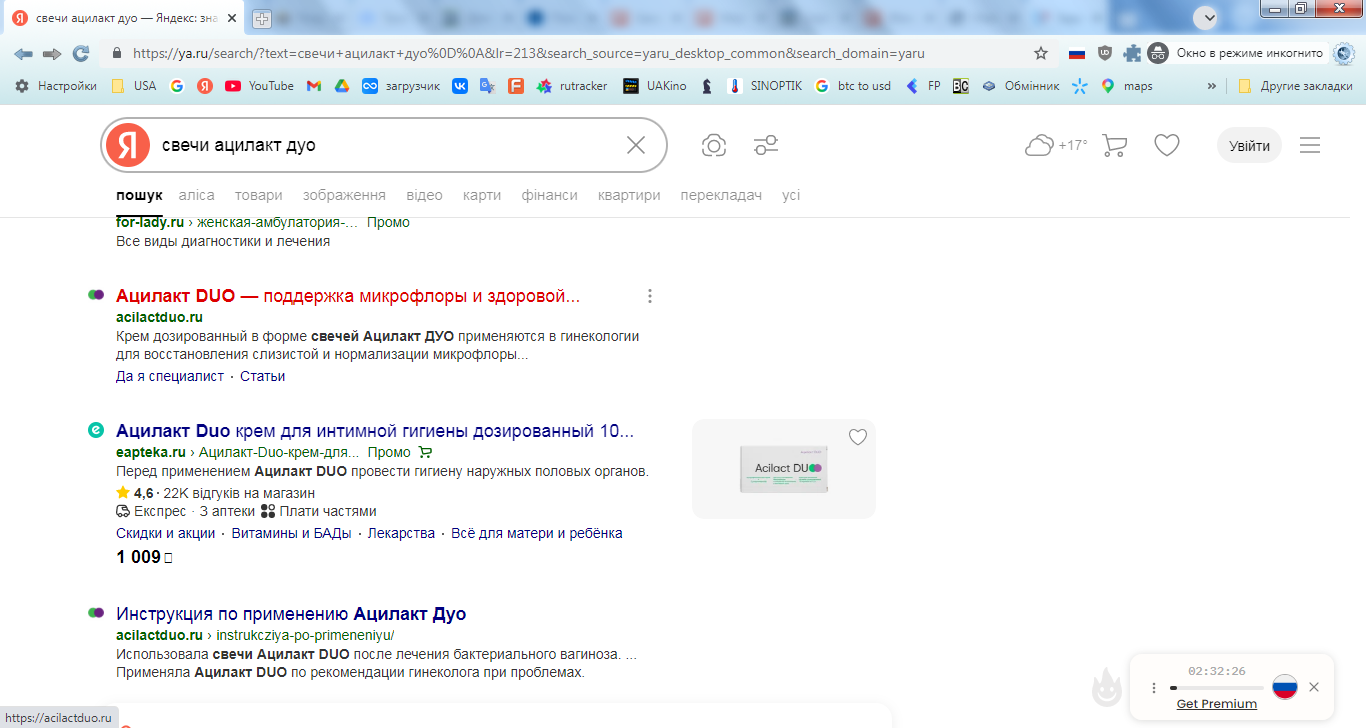
Task: Switch to the карти tab
Action: 482,195
